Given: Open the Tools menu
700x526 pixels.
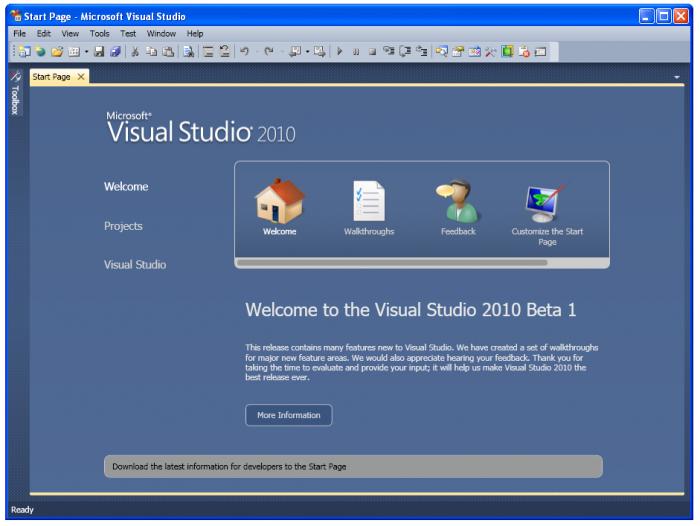Looking at the screenshot, I should click(99, 33).
